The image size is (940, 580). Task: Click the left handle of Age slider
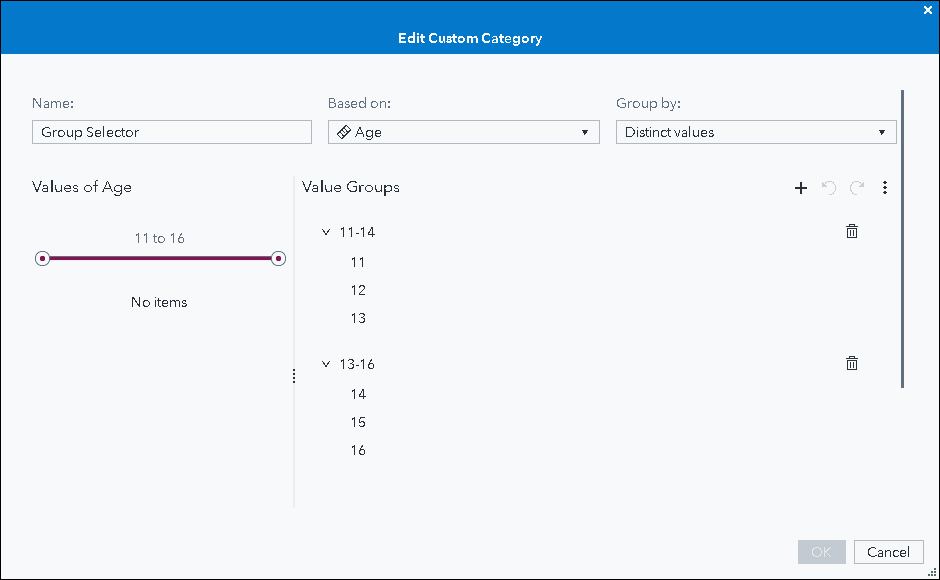tap(42, 259)
